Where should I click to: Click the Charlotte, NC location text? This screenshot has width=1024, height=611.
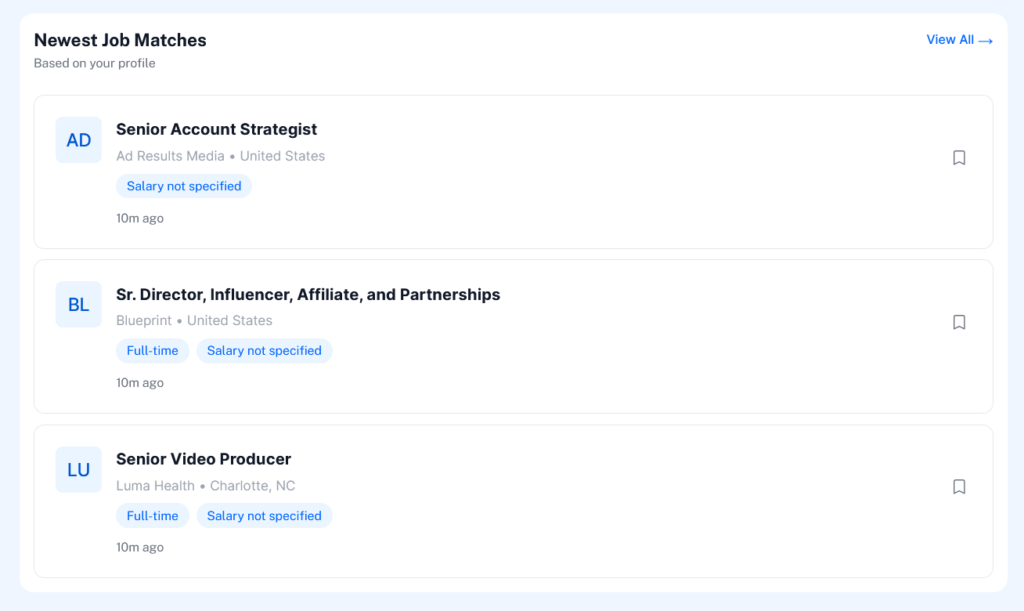[x=252, y=485]
